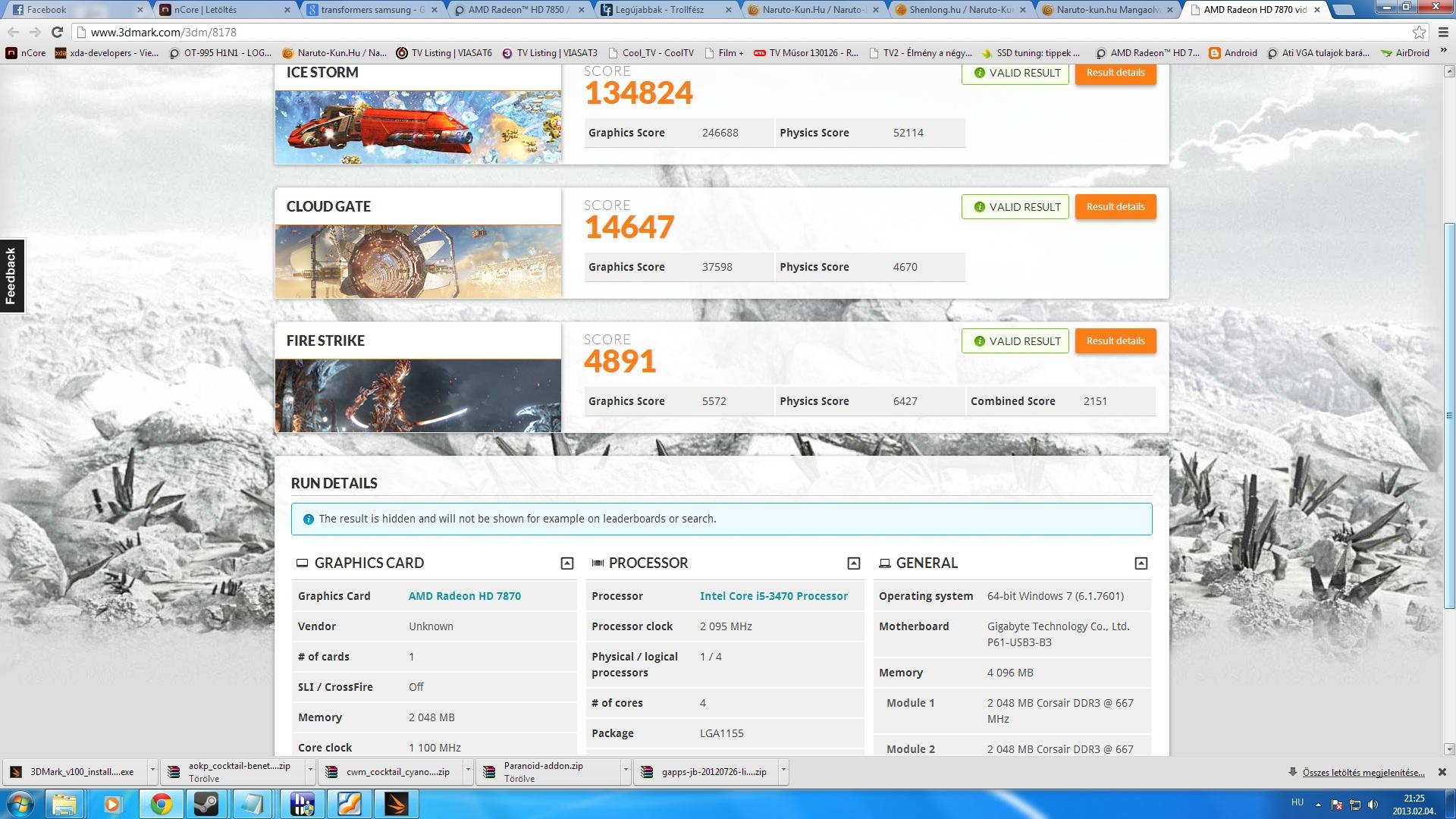Image resolution: width=1456 pixels, height=819 pixels.
Task: Click Fire Strike benchmark thumbnail
Action: pyautogui.click(x=418, y=395)
